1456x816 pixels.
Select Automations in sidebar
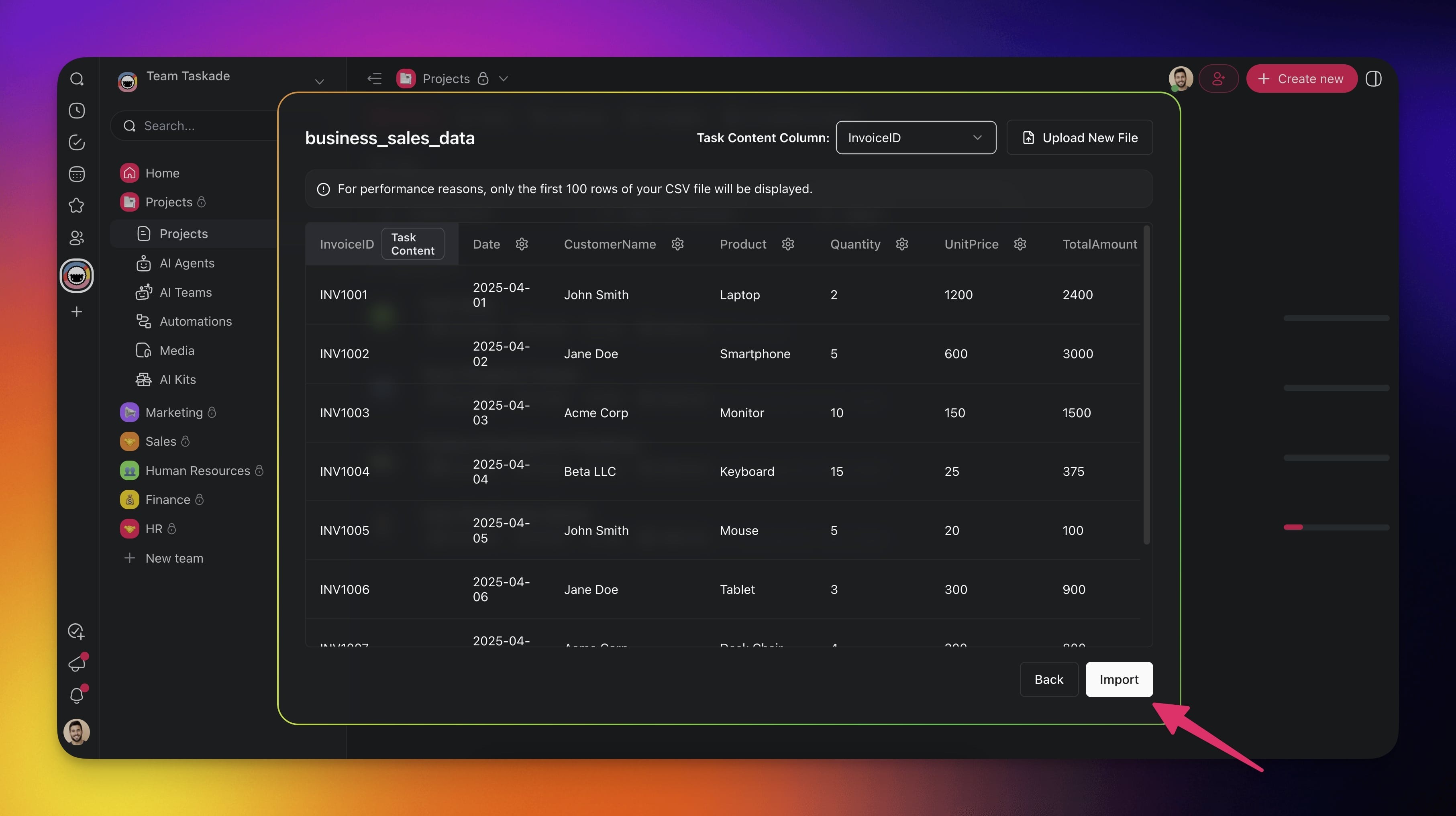point(195,322)
